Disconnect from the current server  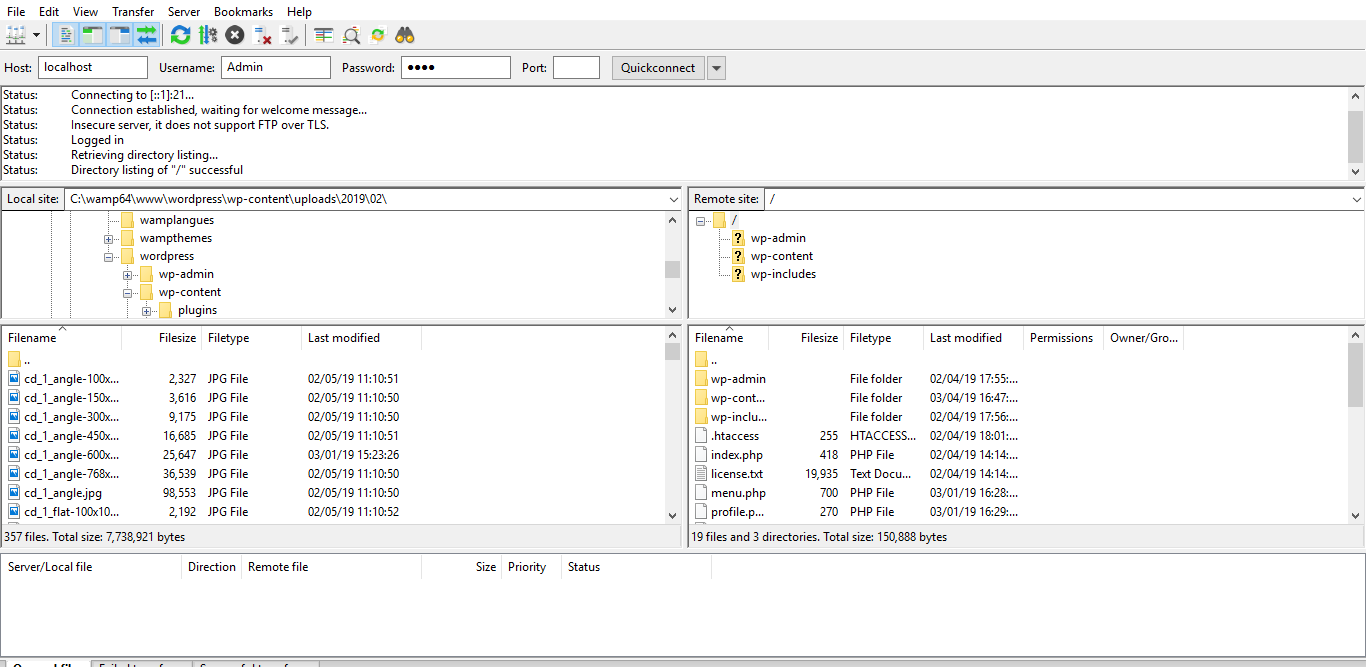click(x=263, y=35)
